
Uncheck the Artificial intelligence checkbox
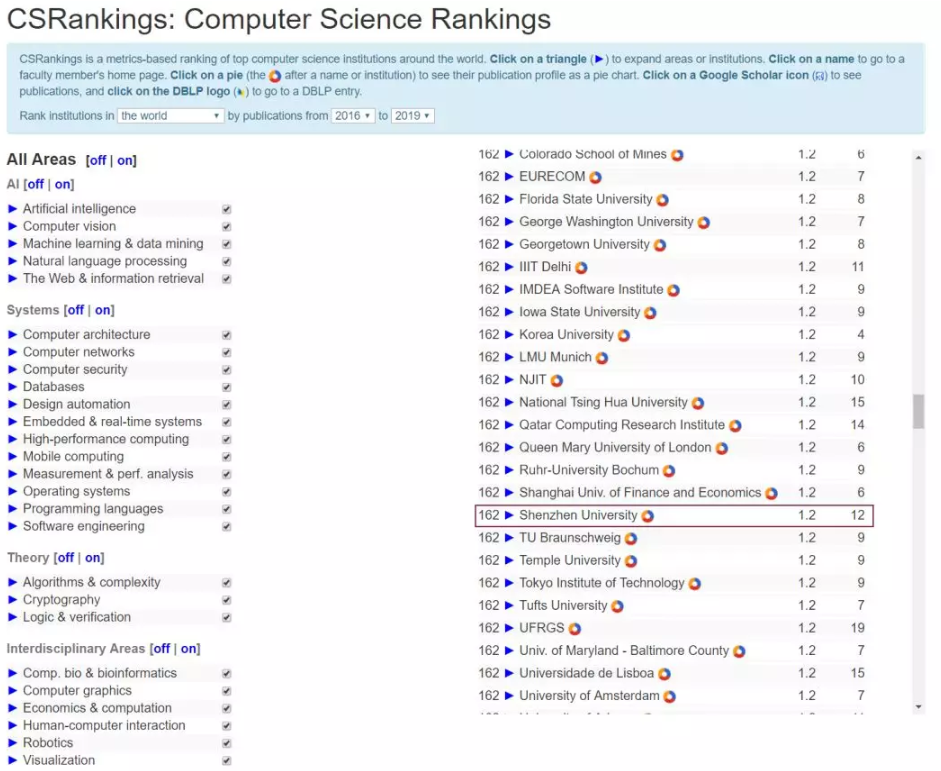pyautogui.click(x=226, y=209)
